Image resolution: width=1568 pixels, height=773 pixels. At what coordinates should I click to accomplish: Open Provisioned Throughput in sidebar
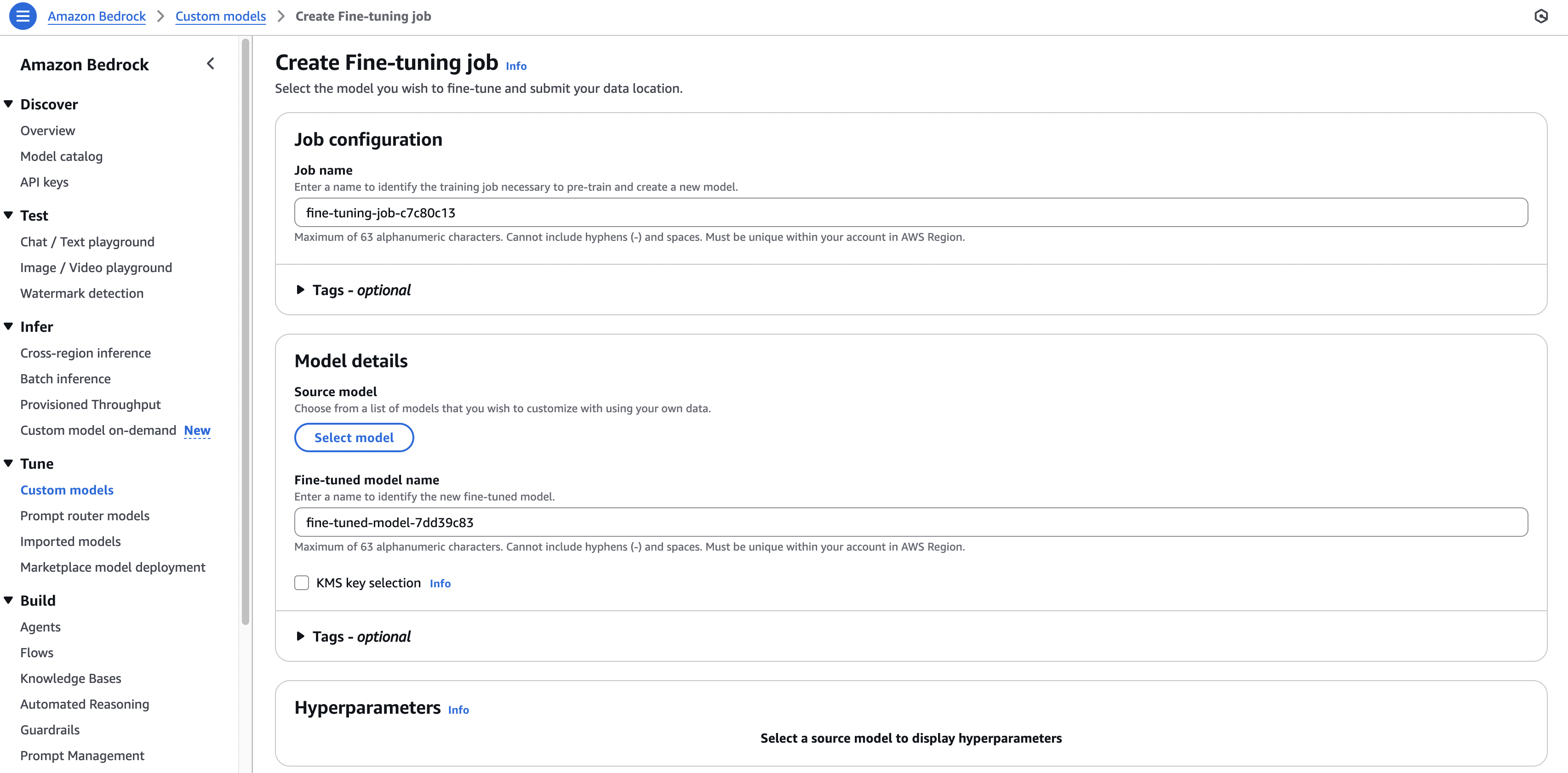90,404
